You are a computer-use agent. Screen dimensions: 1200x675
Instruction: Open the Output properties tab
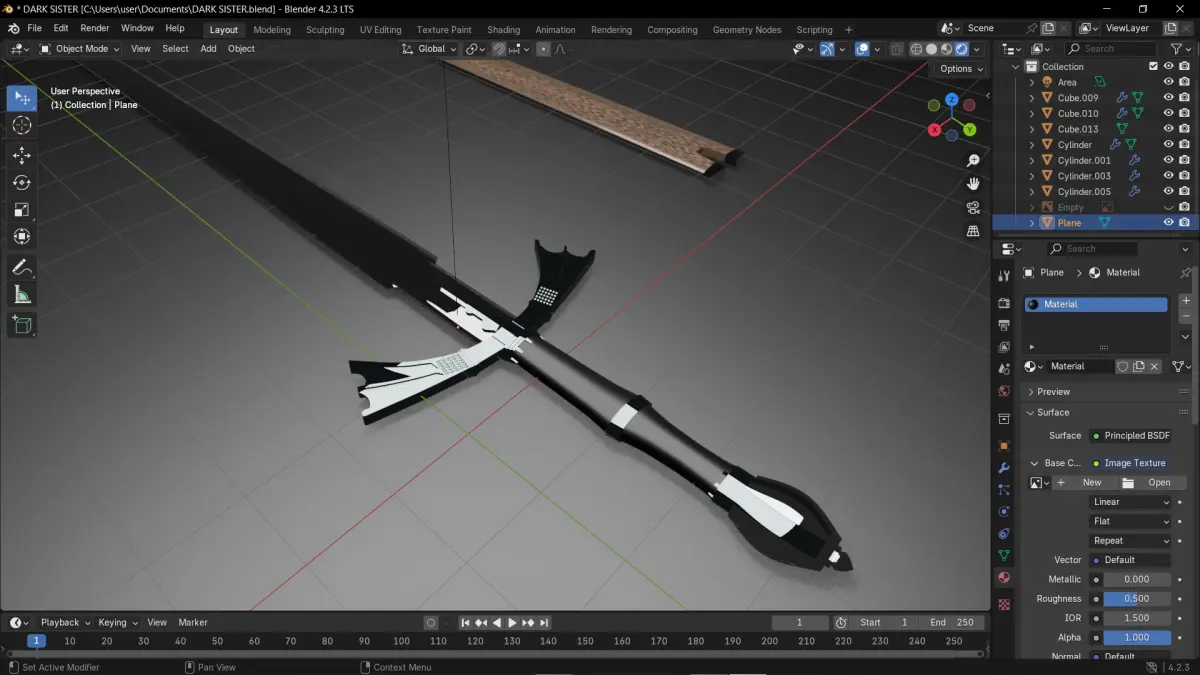point(1004,324)
